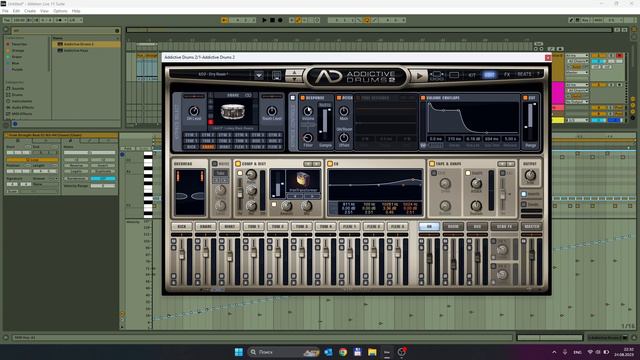Open the Options menu in Ableton Live
640x360 pixels.
click(x=60, y=11)
